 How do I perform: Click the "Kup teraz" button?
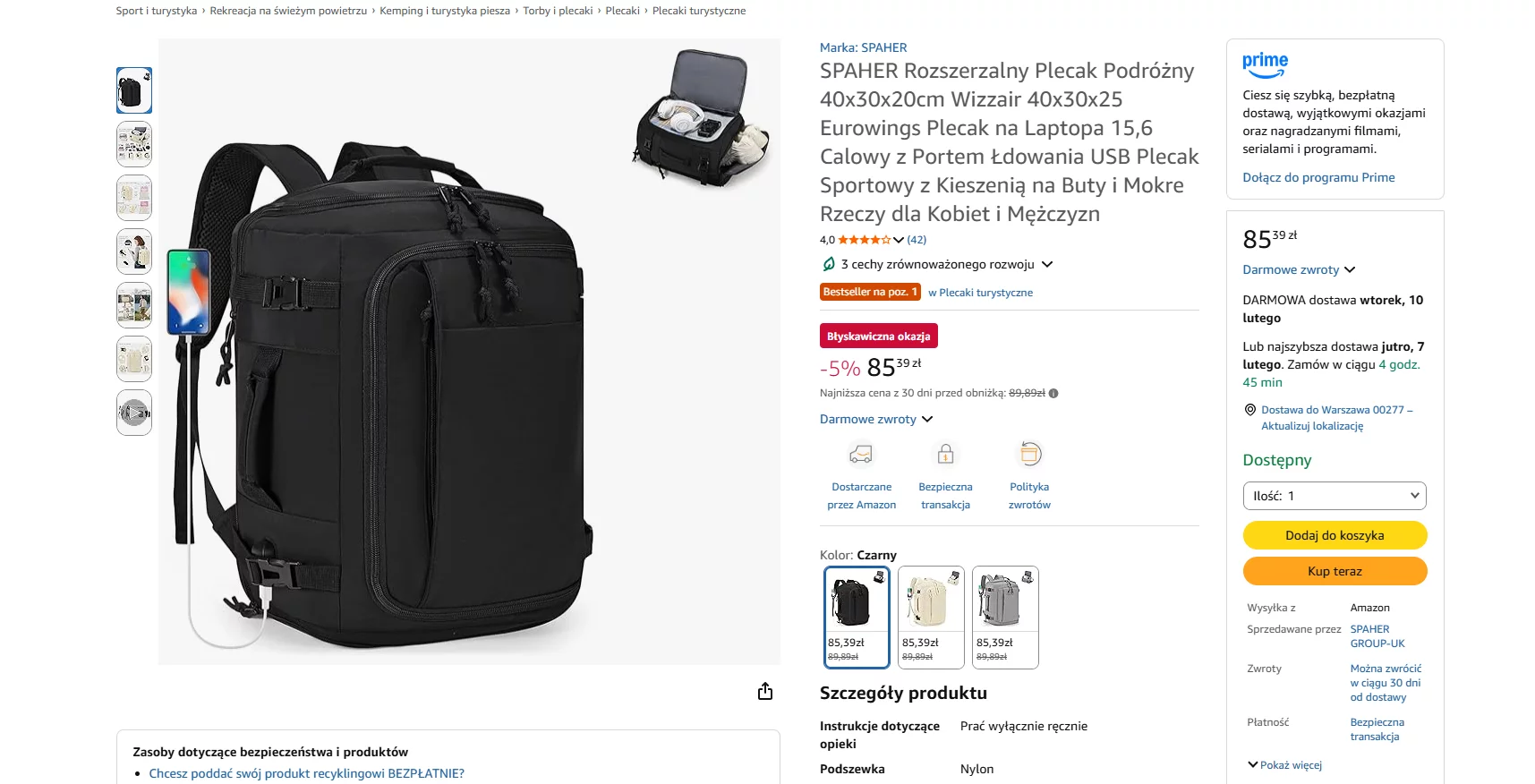pos(1335,571)
